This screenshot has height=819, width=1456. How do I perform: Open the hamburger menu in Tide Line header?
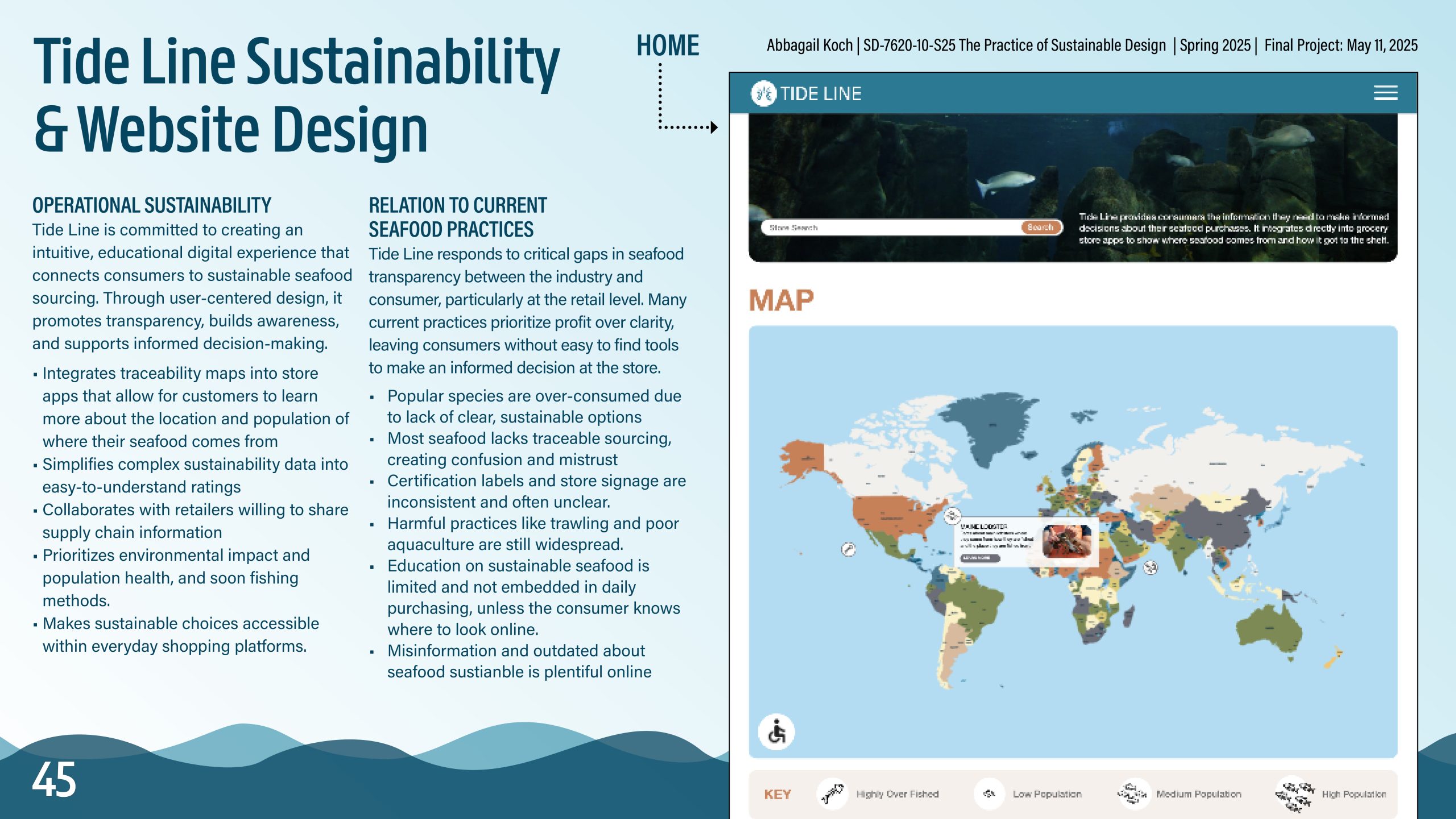1385,93
